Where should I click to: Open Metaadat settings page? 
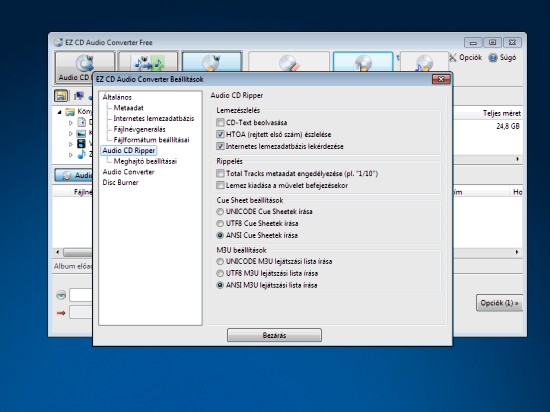pyautogui.click(x=128, y=108)
